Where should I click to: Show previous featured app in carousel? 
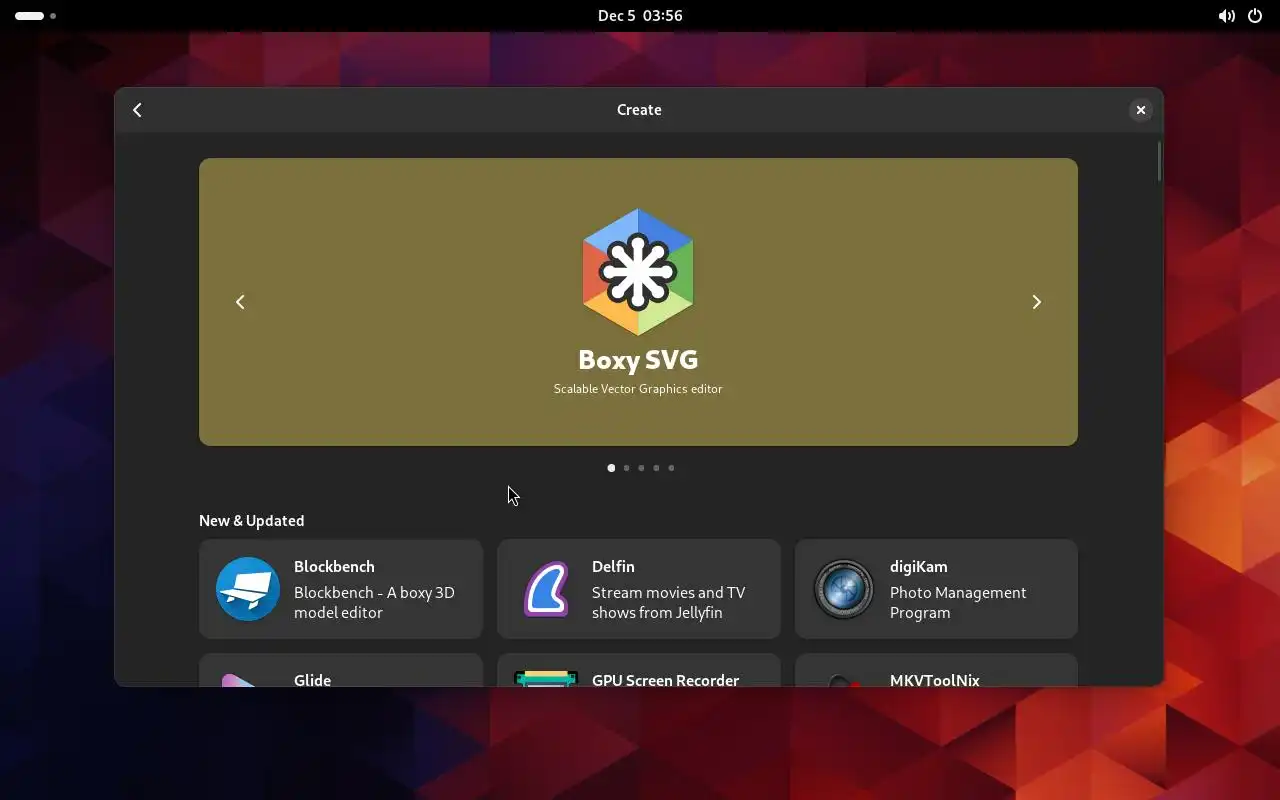click(x=240, y=302)
